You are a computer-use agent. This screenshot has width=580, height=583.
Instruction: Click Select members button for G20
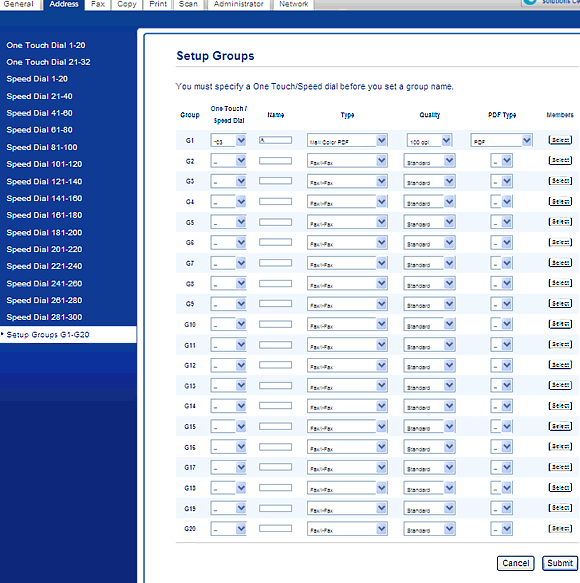(560, 528)
